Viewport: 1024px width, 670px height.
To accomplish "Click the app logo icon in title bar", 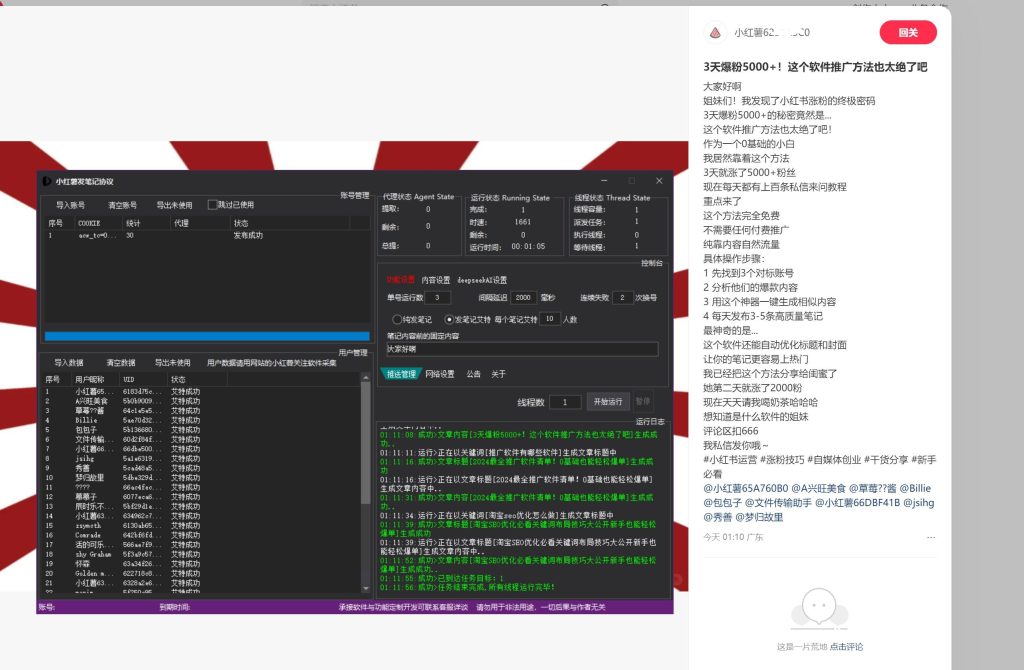I will pos(46,181).
